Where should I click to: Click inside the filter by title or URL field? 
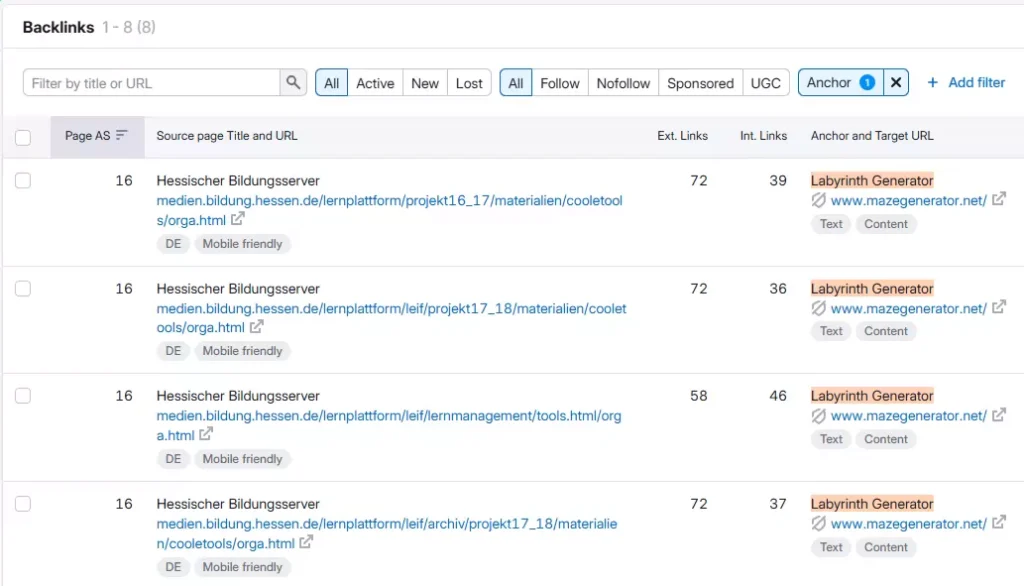click(x=150, y=82)
